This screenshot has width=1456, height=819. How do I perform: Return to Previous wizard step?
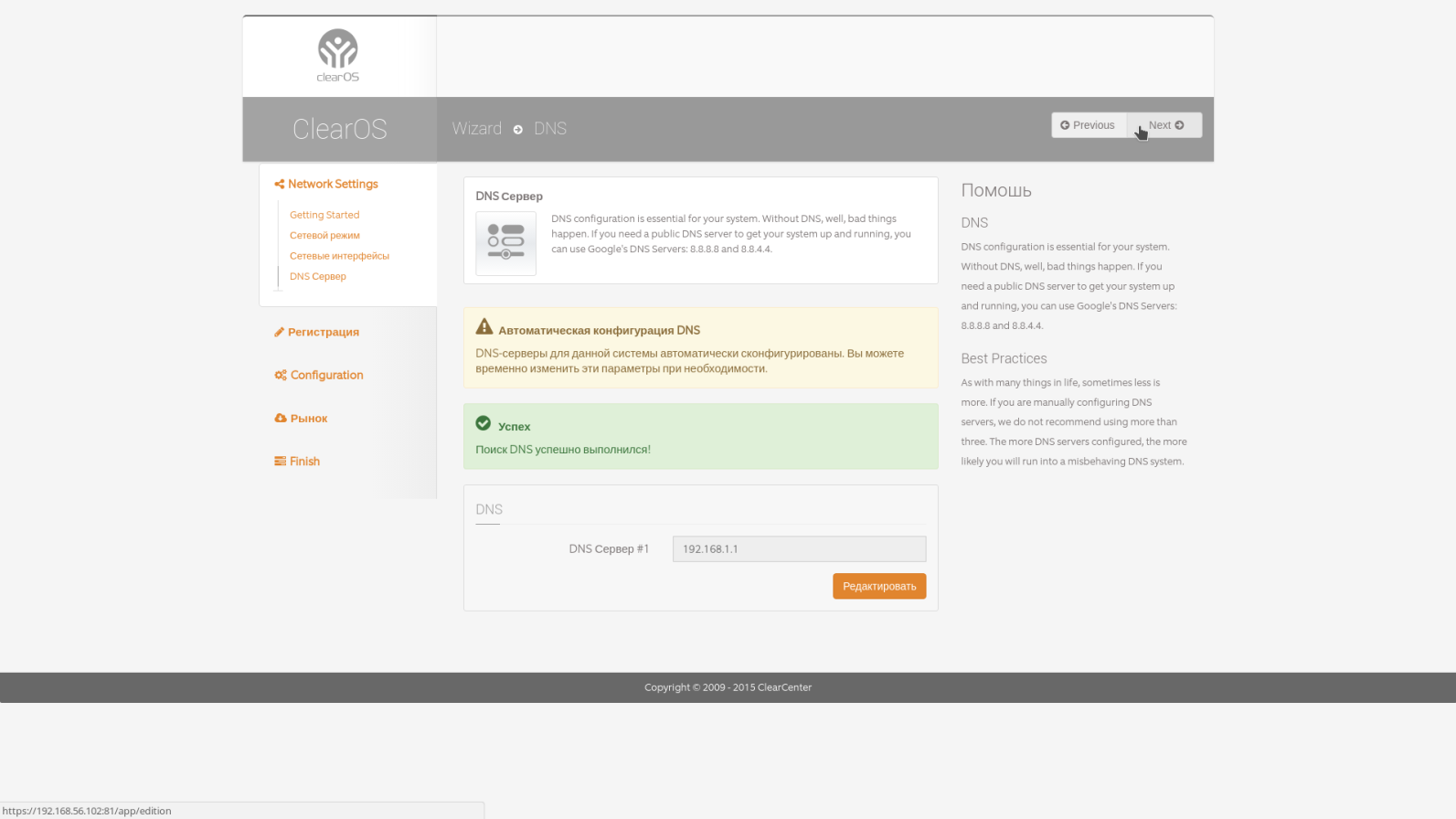click(1089, 125)
